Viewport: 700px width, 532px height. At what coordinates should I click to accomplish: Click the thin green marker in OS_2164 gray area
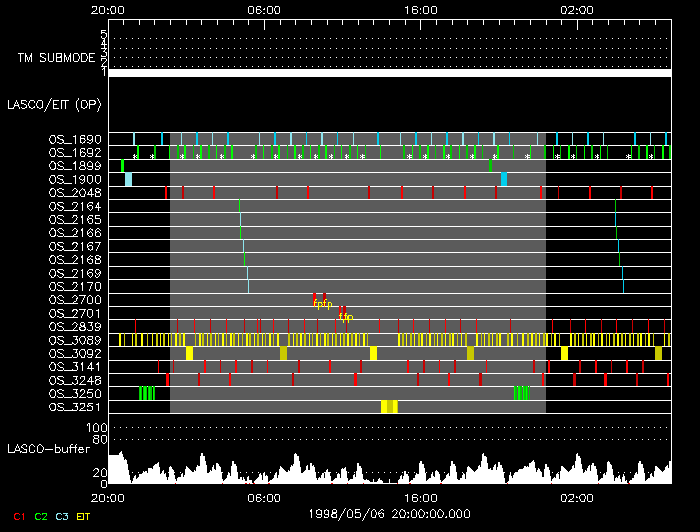(240, 206)
